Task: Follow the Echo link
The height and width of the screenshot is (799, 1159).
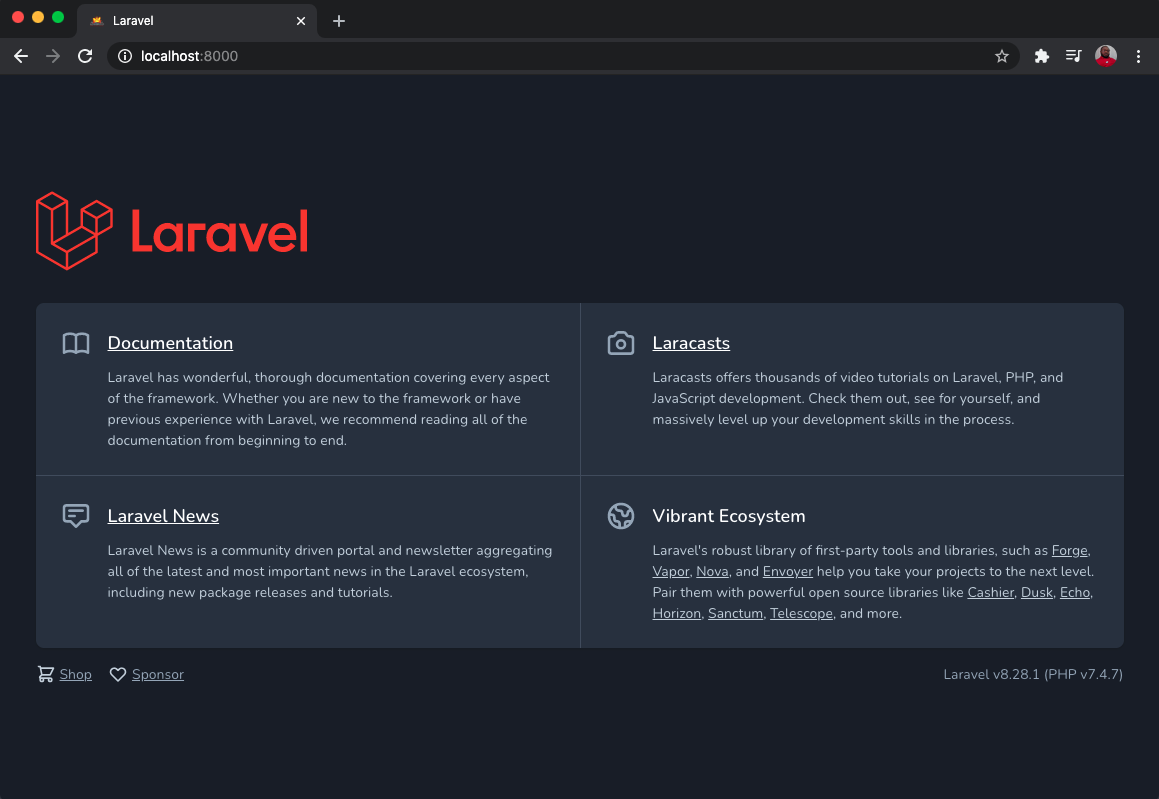Action: 1075,593
